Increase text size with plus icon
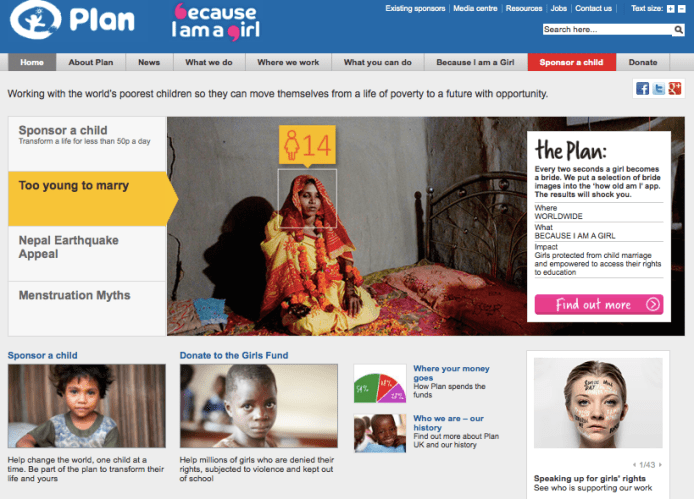 tap(671, 9)
